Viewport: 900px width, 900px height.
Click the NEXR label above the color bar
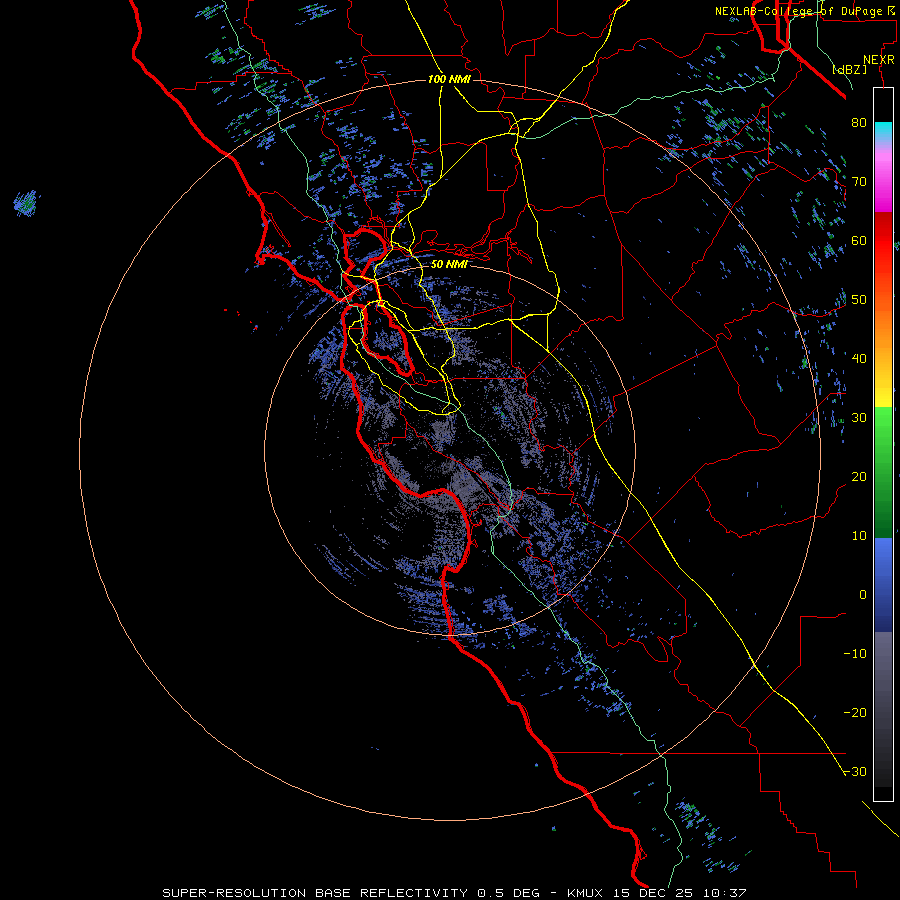(879, 60)
